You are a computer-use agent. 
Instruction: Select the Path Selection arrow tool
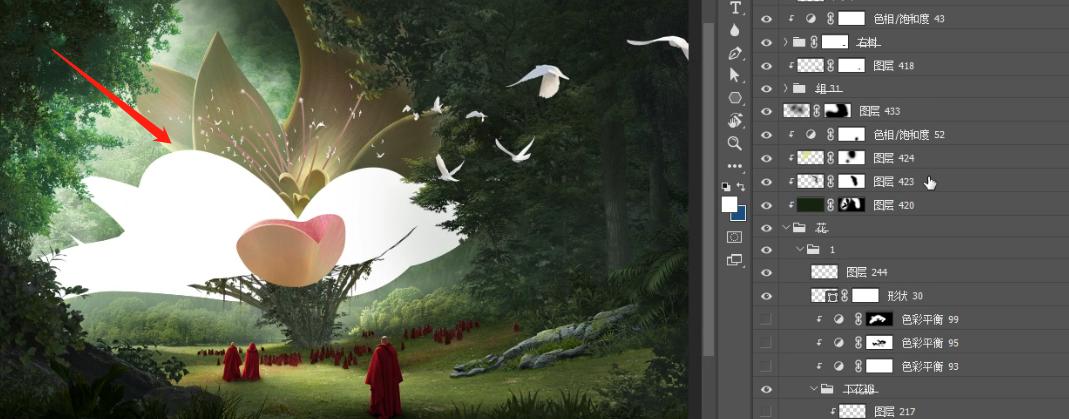tap(736, 75)
